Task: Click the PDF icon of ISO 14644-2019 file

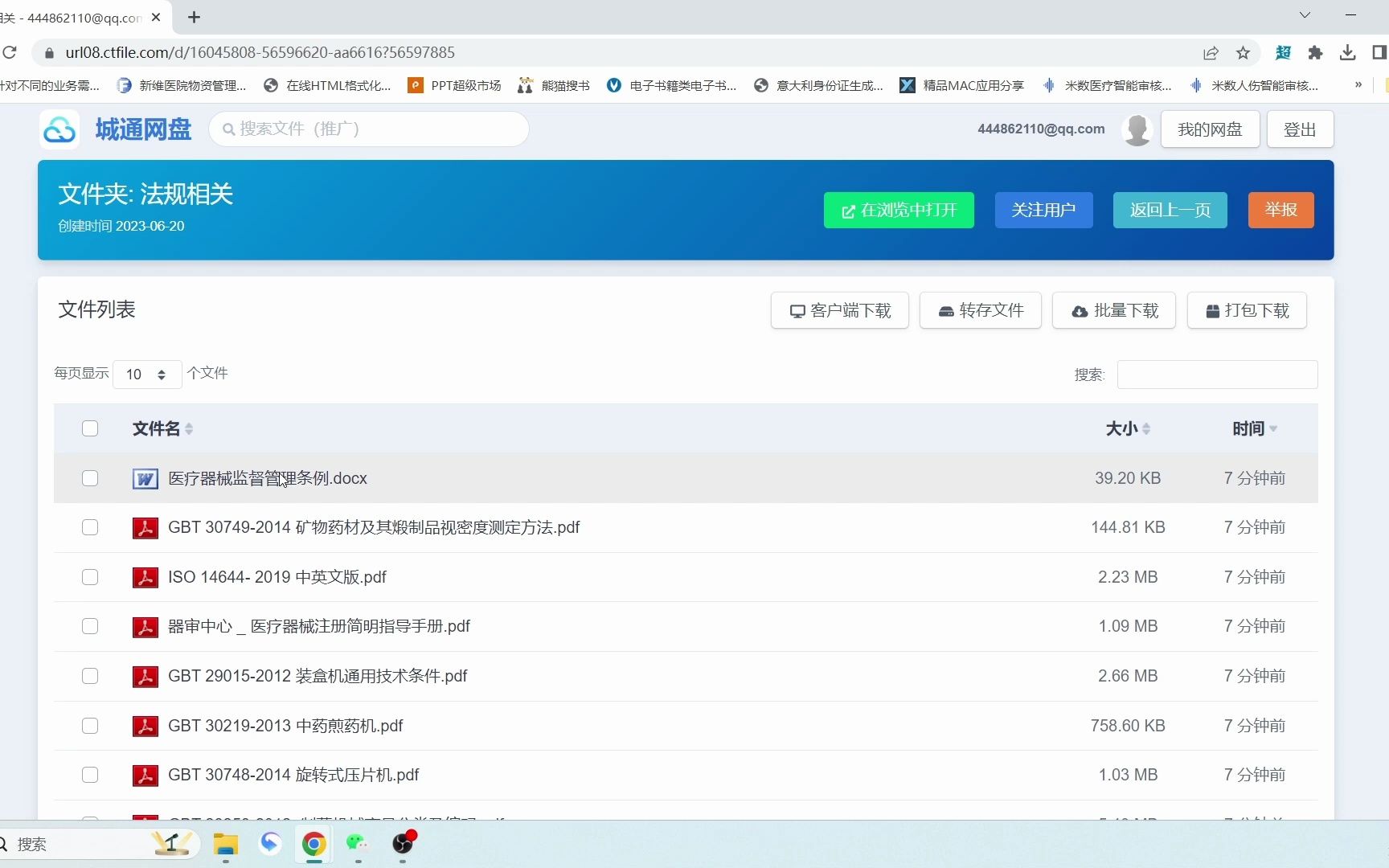Action: tap(145, 578)
